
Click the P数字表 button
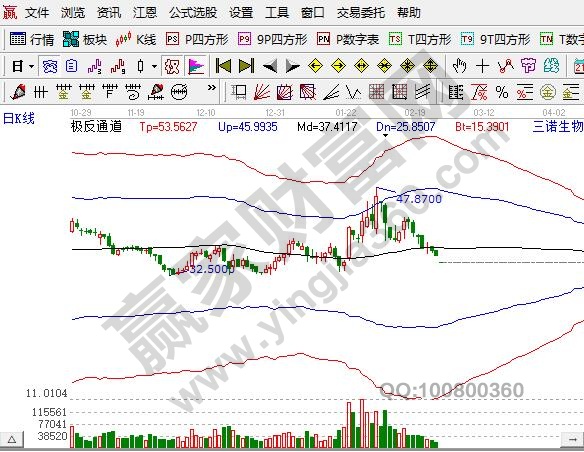(x=348, y=39)
